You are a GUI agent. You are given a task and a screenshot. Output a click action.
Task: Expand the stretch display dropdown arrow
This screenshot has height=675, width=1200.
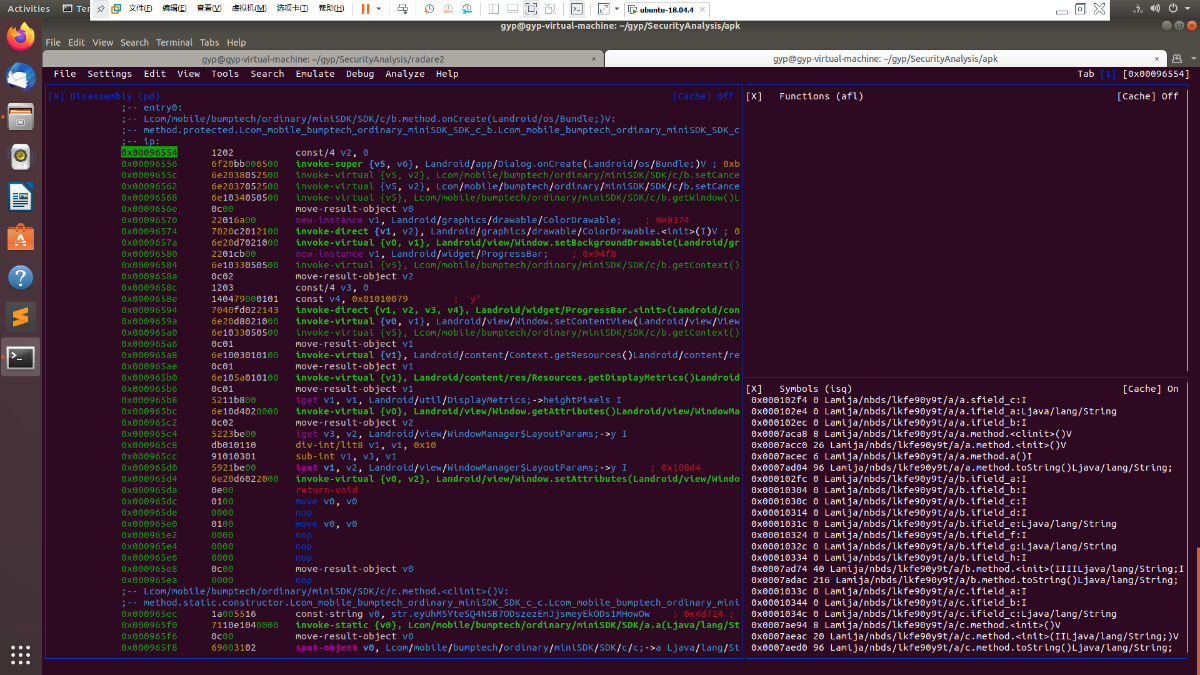[616, 8]
